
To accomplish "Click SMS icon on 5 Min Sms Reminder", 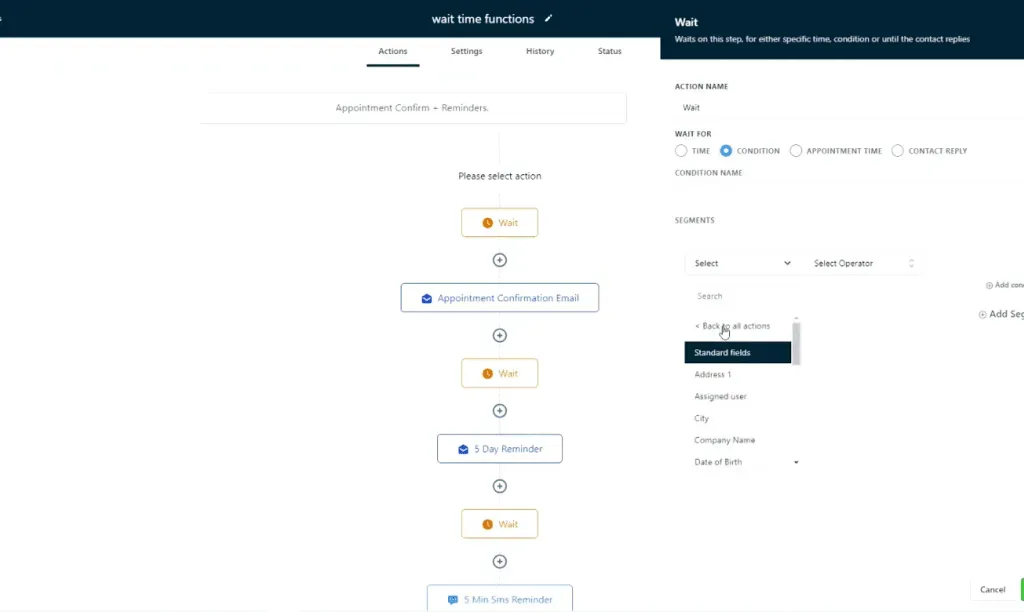I will [453, 600].
